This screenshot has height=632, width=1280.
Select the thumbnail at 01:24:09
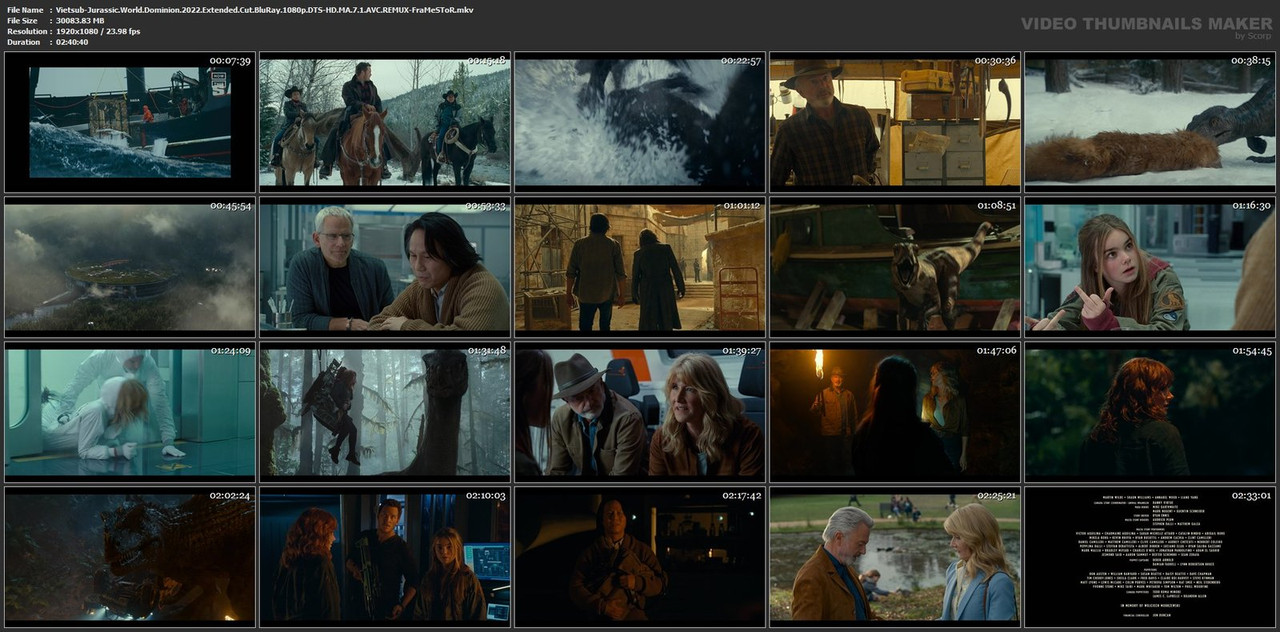[x=130, y=411]
